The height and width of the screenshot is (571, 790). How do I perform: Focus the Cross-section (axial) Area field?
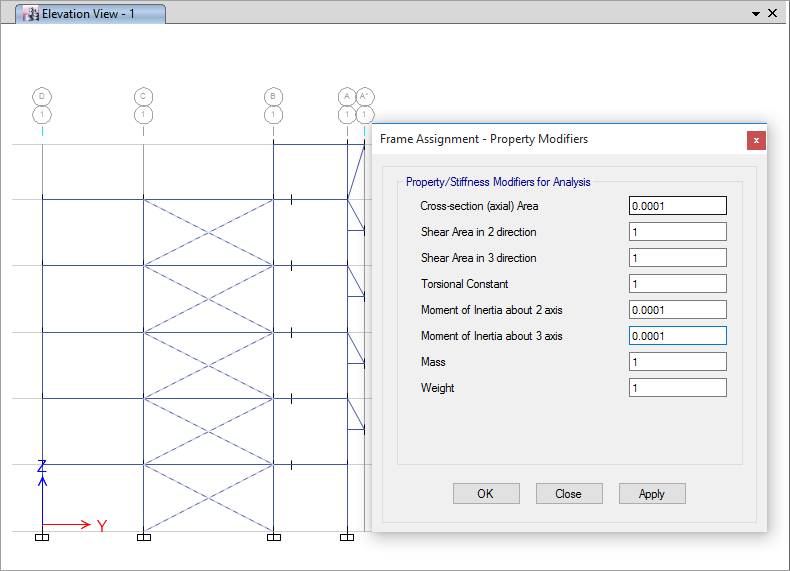pos(677,206)
